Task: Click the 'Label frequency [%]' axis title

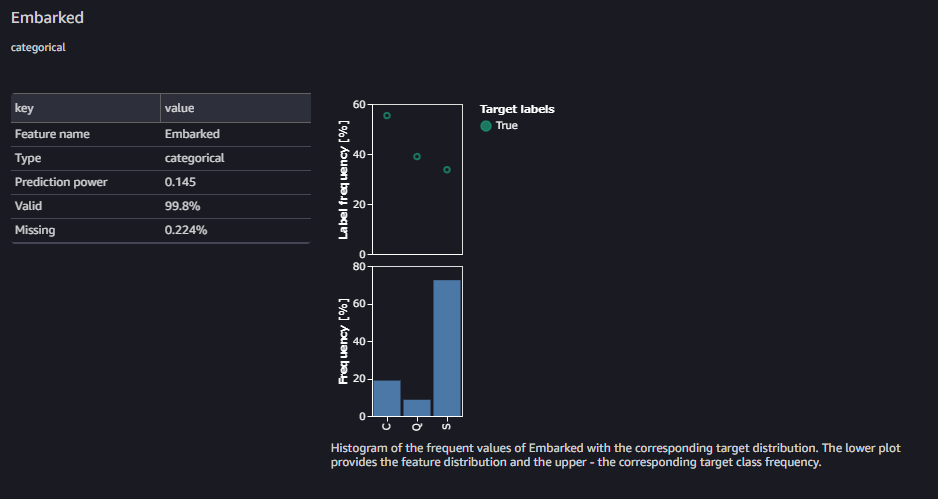Action: pyautogui.click(x=344, y=180)
